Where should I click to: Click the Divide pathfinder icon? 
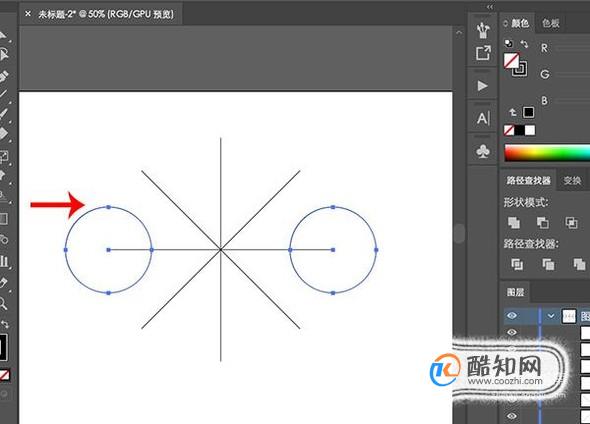click(x=517, y=264)
